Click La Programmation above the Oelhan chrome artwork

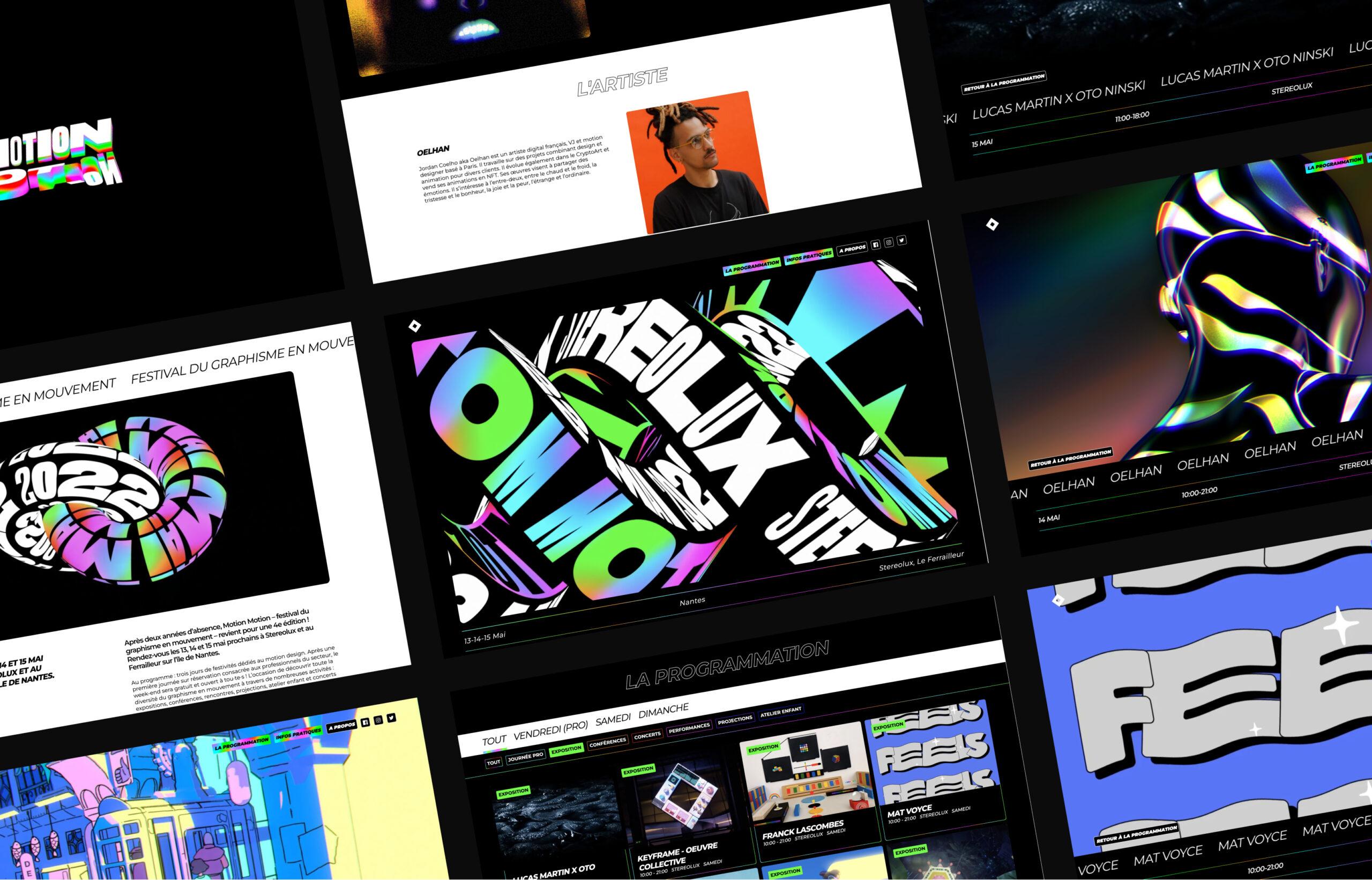pos(1334,164)
